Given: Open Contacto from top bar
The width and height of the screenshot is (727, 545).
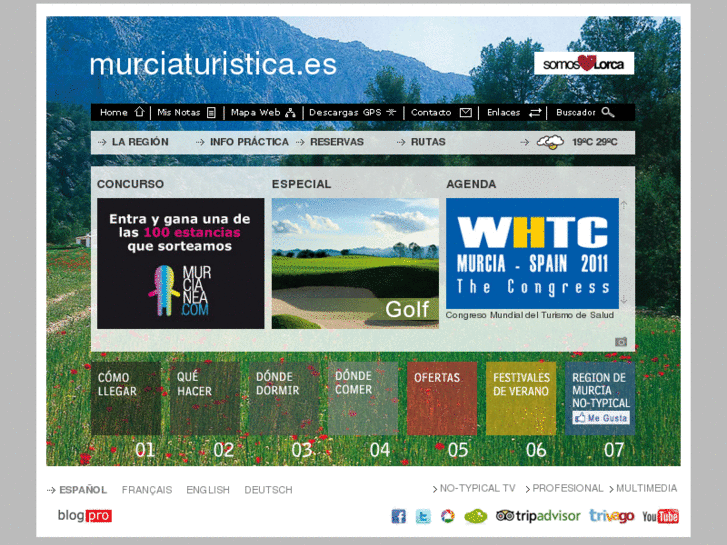Looking at the screenshot, I should 431,112.
